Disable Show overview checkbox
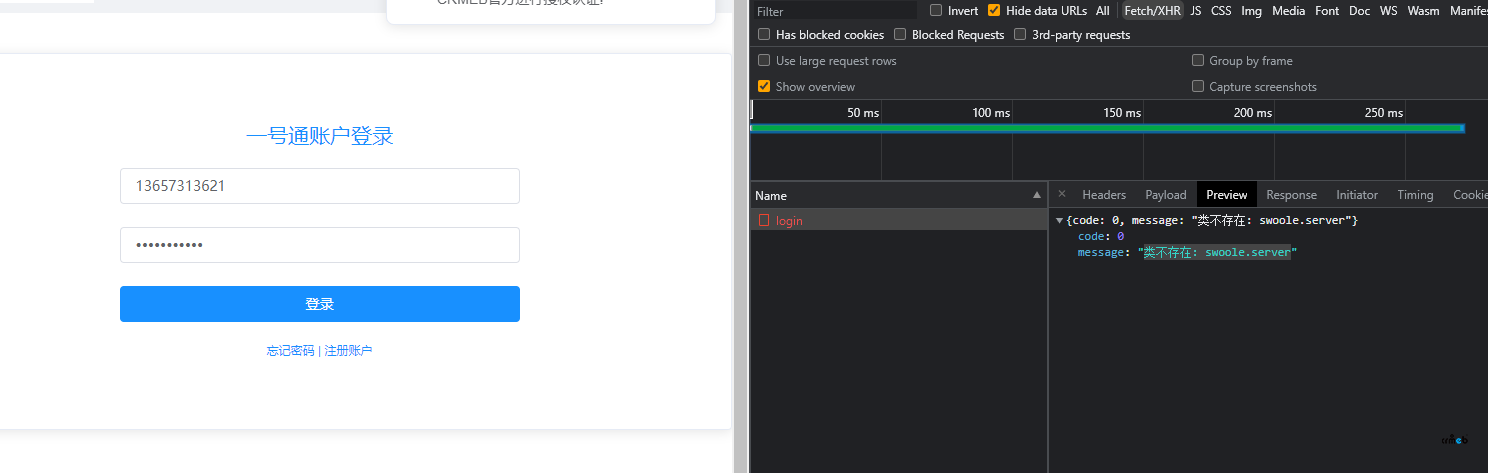Screen dimensions: 1488x473 coord(764,86)
